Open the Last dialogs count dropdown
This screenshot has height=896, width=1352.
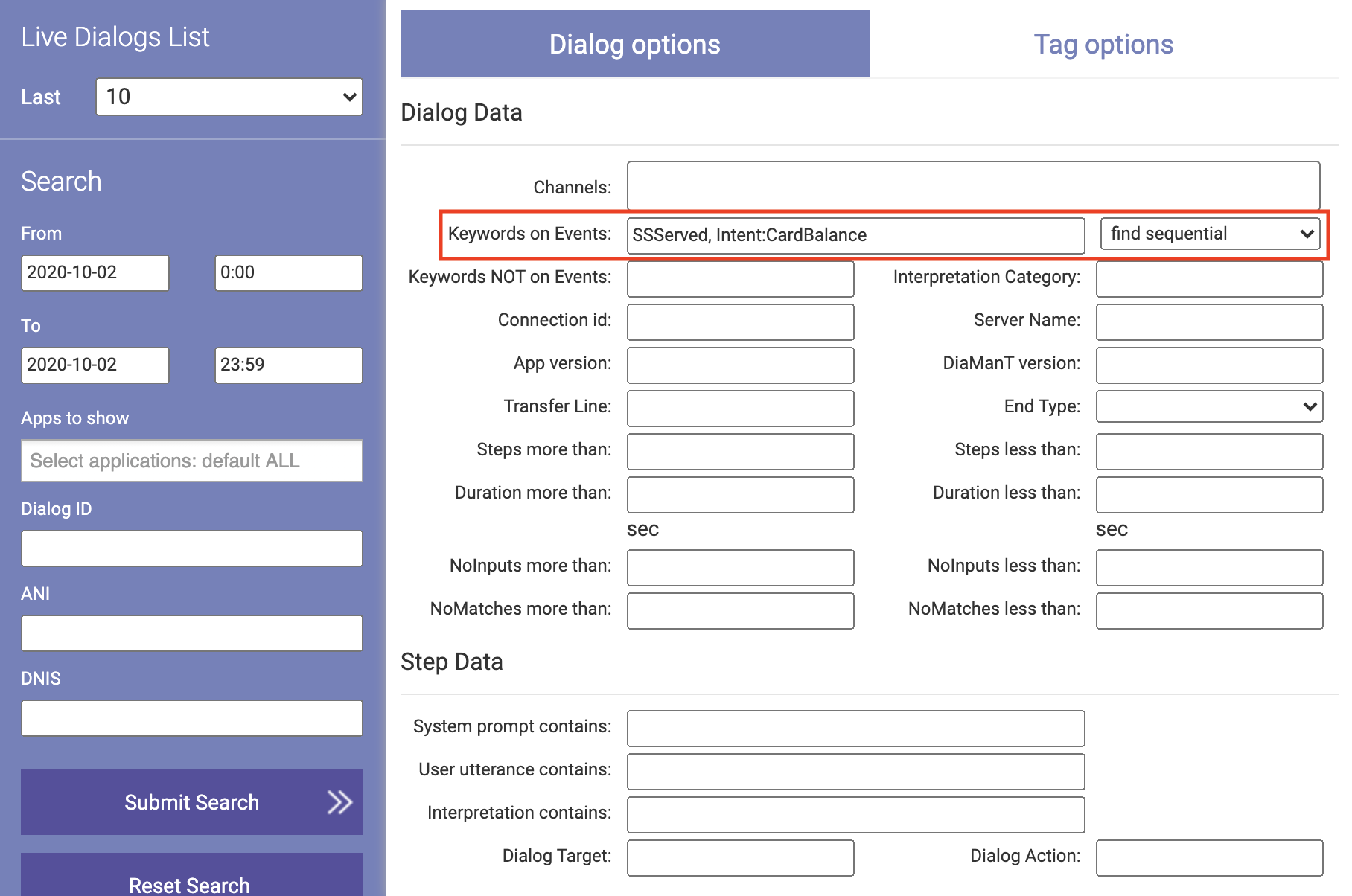[x=229, y=97]
